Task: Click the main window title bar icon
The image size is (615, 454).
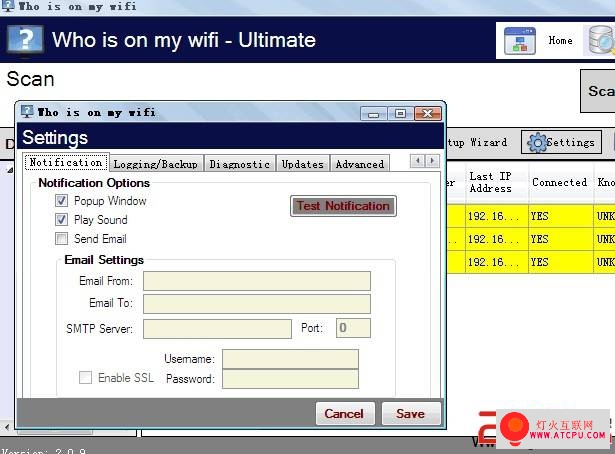Action: 8,5
